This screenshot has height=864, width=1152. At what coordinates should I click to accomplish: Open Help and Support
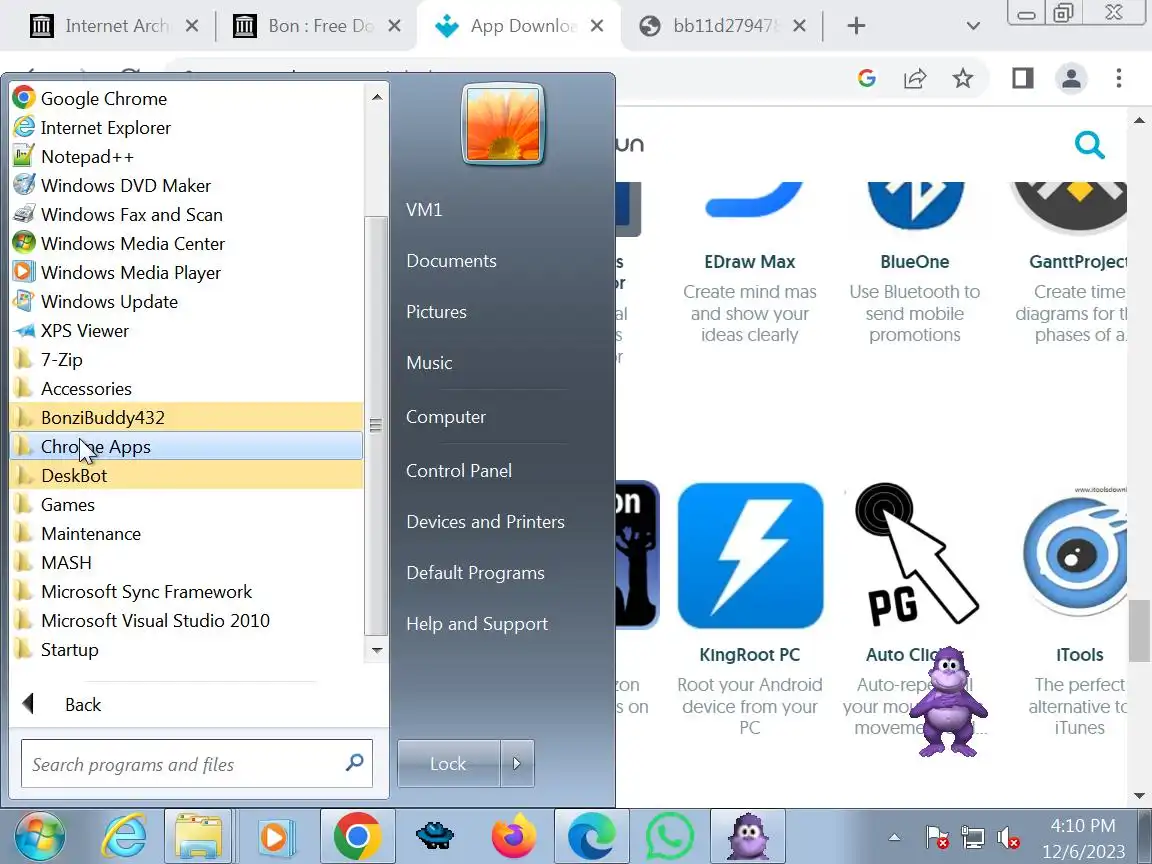click(477, 624)
